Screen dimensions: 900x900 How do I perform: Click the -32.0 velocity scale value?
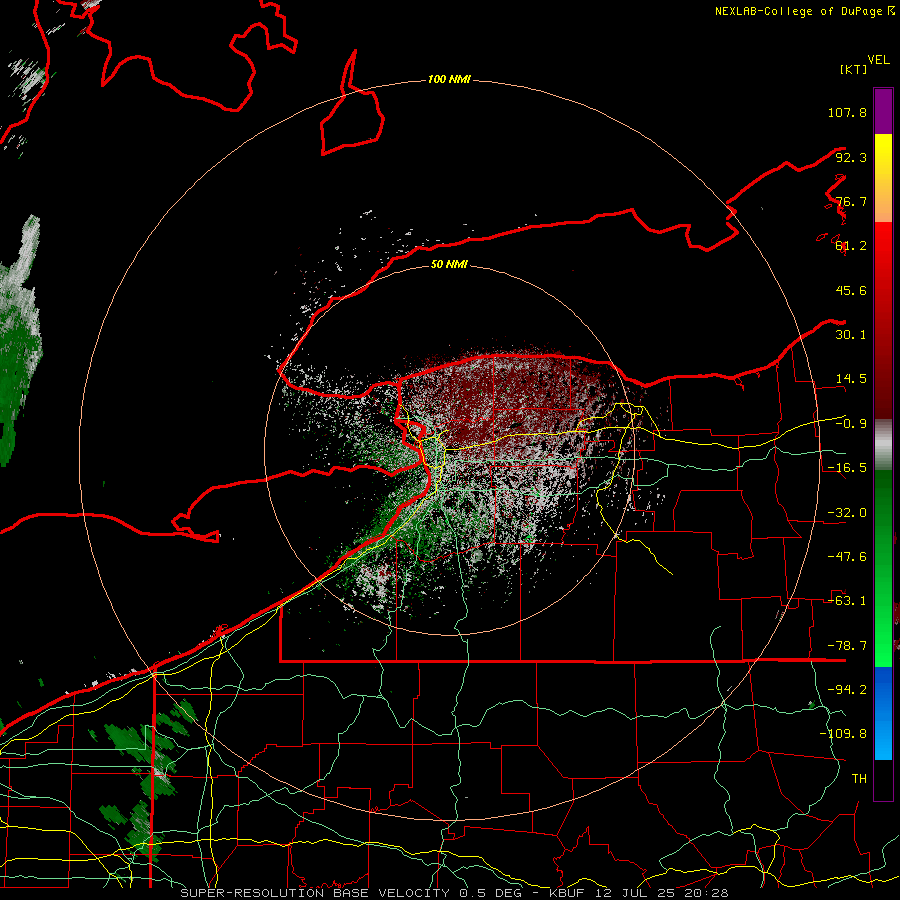point(847,513)
